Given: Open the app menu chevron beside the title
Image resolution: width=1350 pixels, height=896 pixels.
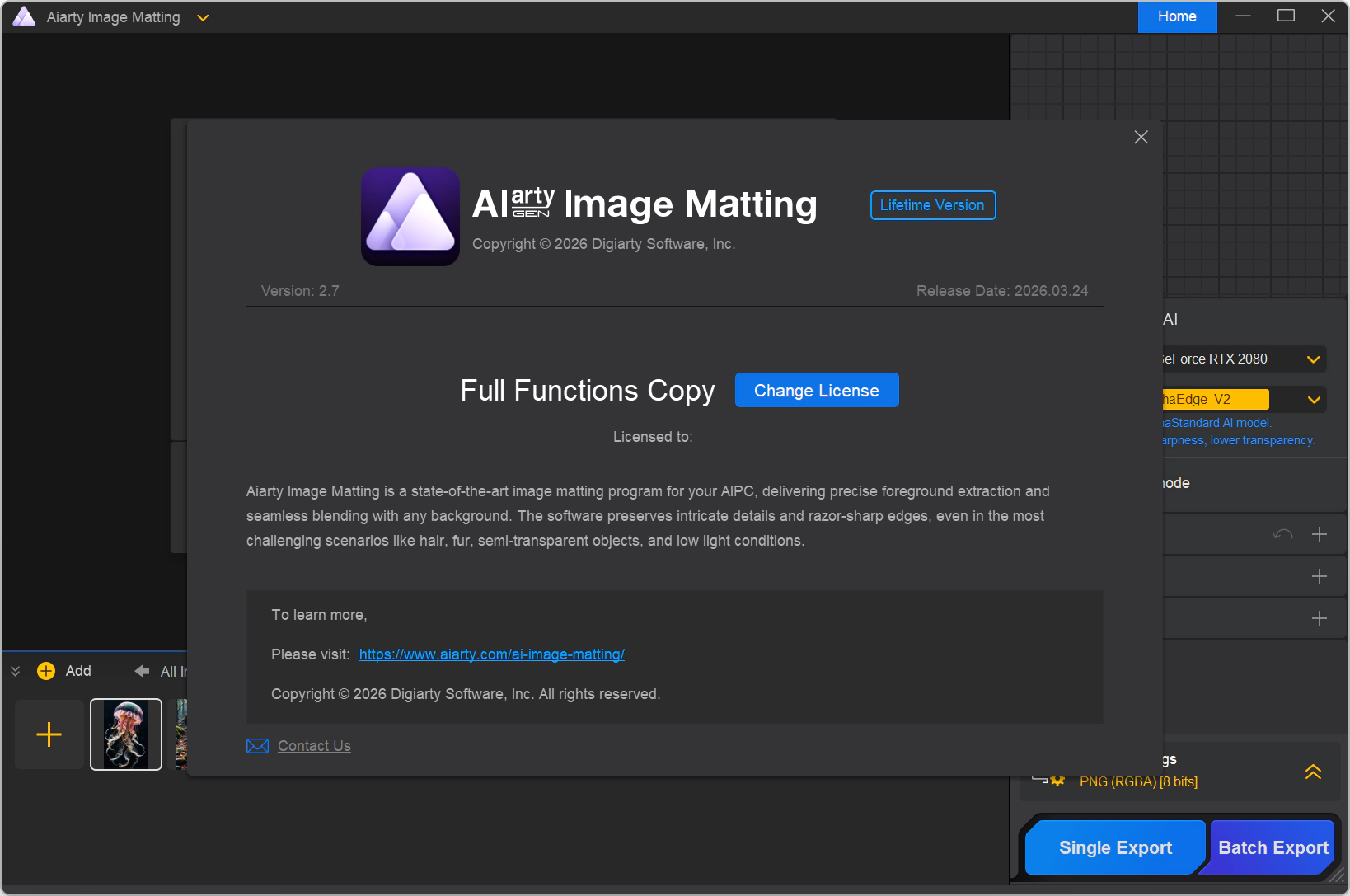Looking at the screenshot, I should coord(203,18).
